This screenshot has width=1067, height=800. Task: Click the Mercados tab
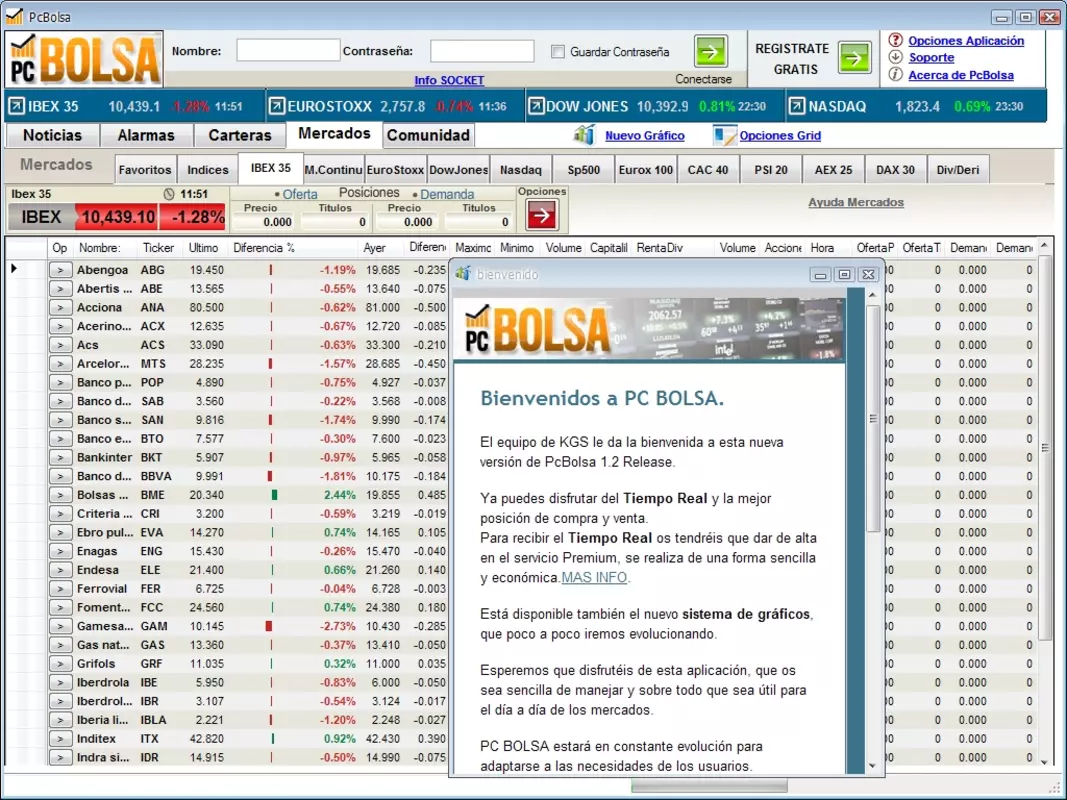tap(334, 134)
